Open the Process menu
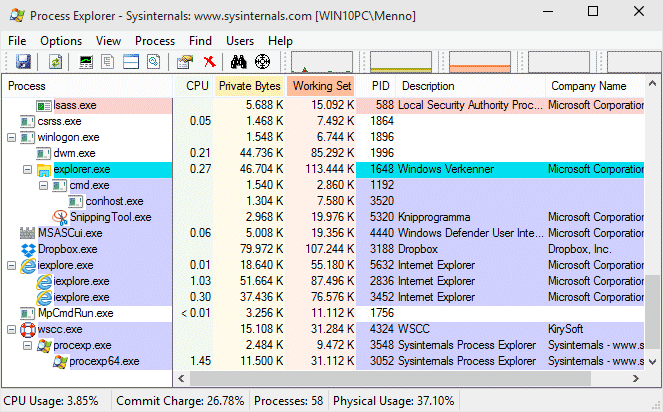The image size is (663, 412). point(155,41)
